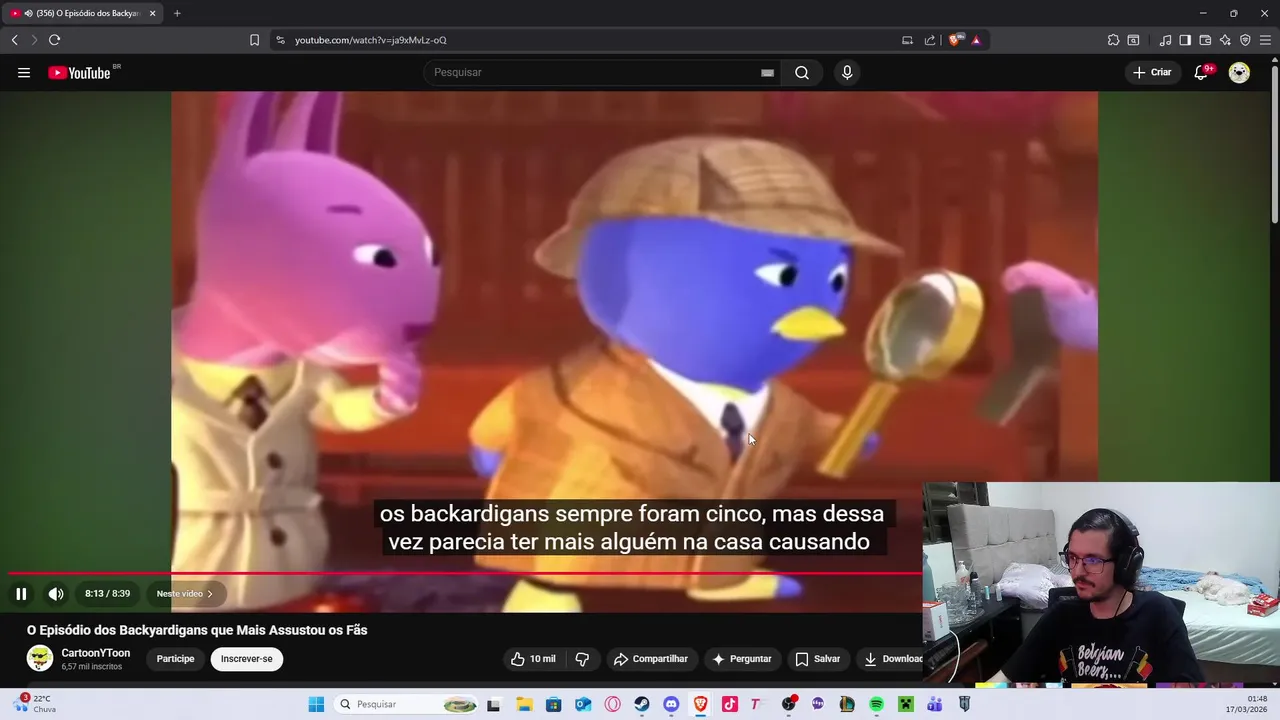Open the on-screen keyboard icon in the search box
This screenshot has height=720, width=1280.
point(767,72)
